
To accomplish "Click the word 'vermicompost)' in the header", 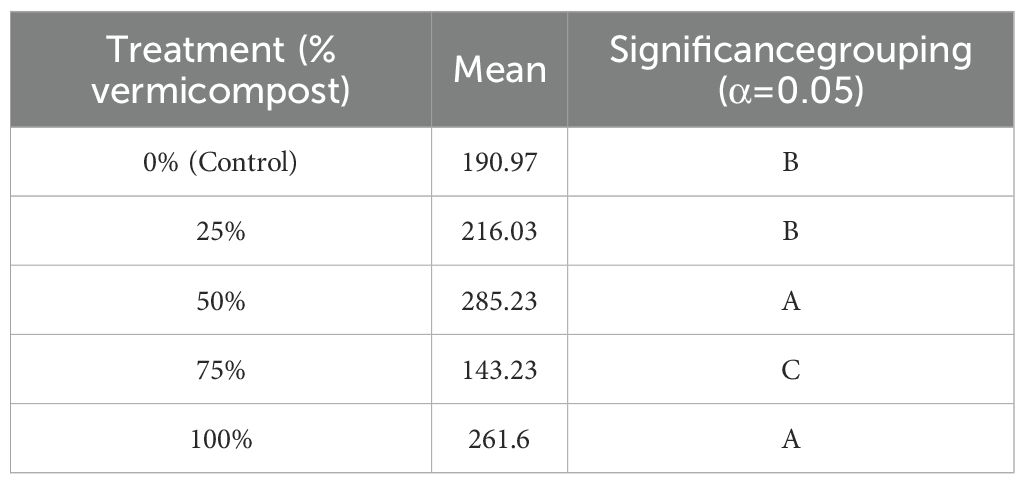I will coord(220,89).
